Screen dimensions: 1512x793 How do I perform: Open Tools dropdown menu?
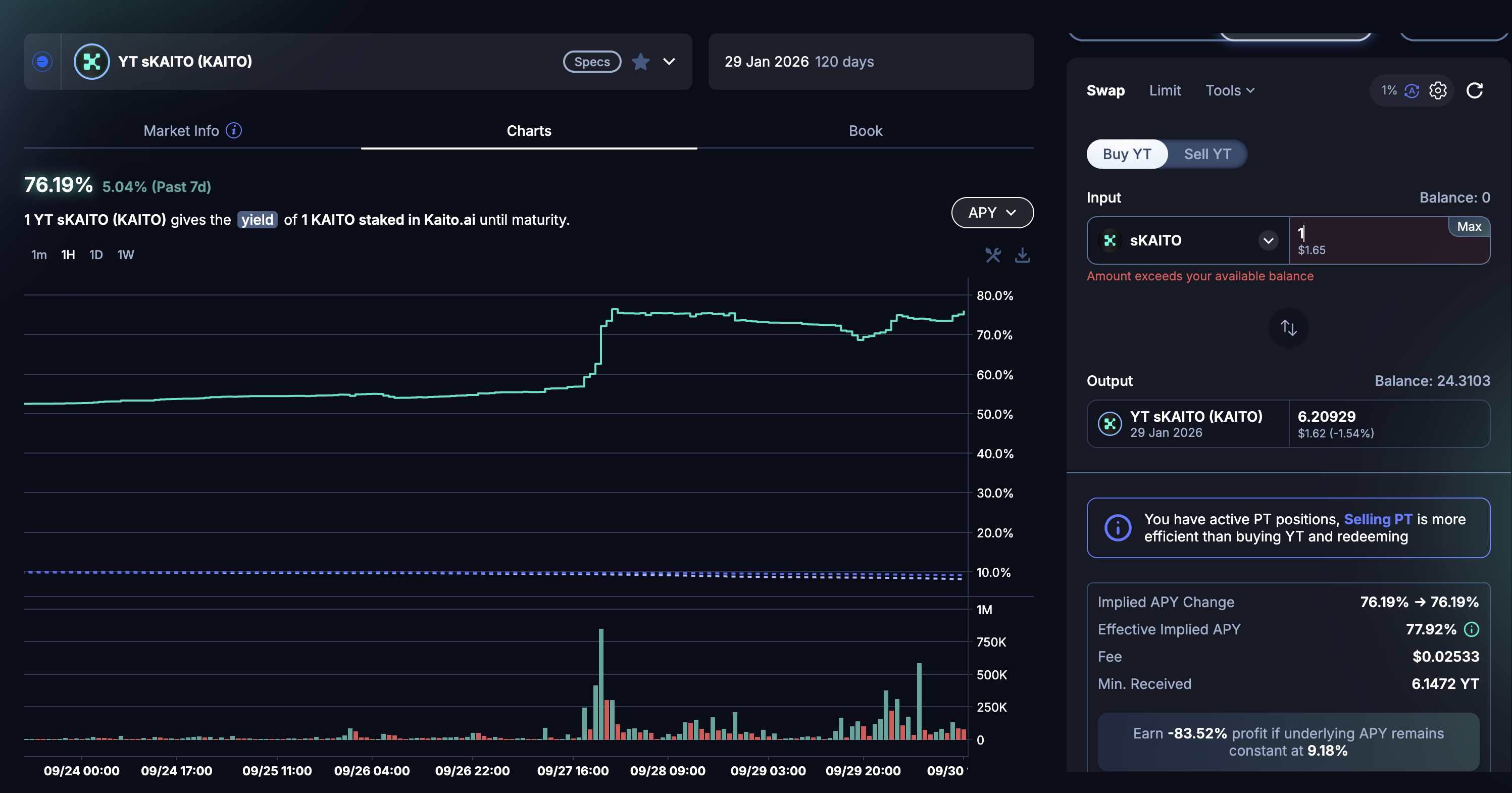click(1230, 90)
